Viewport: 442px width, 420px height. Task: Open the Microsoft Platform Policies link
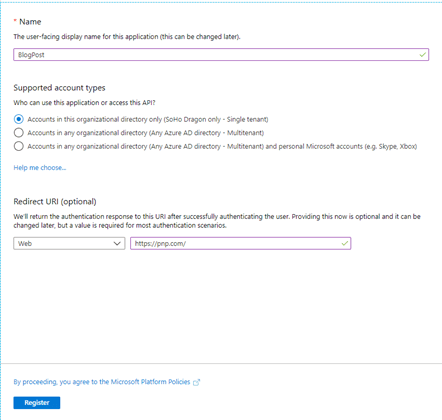click(x=102, y=382)
